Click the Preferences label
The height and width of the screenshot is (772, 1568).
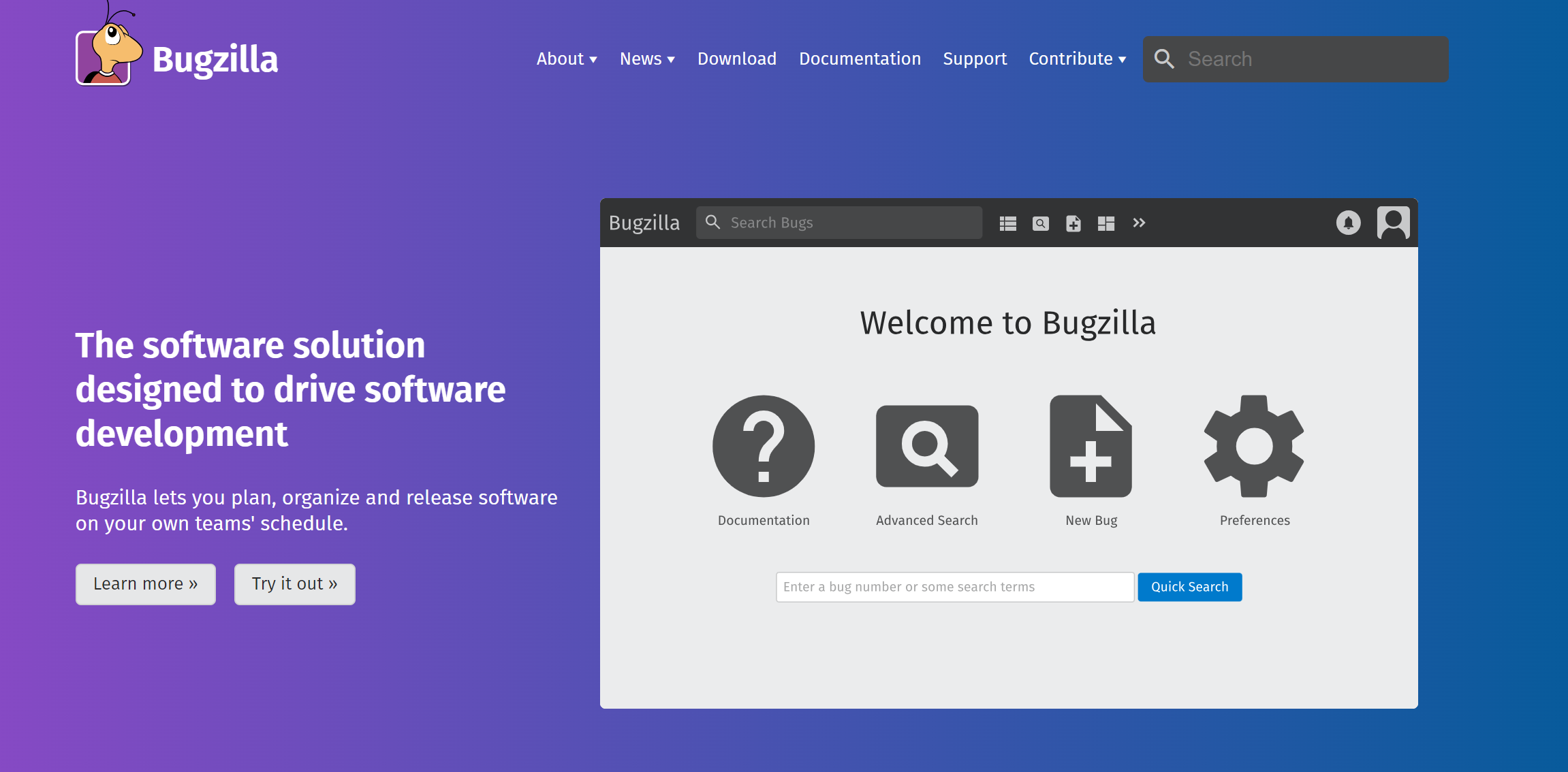coord(1255,520)
